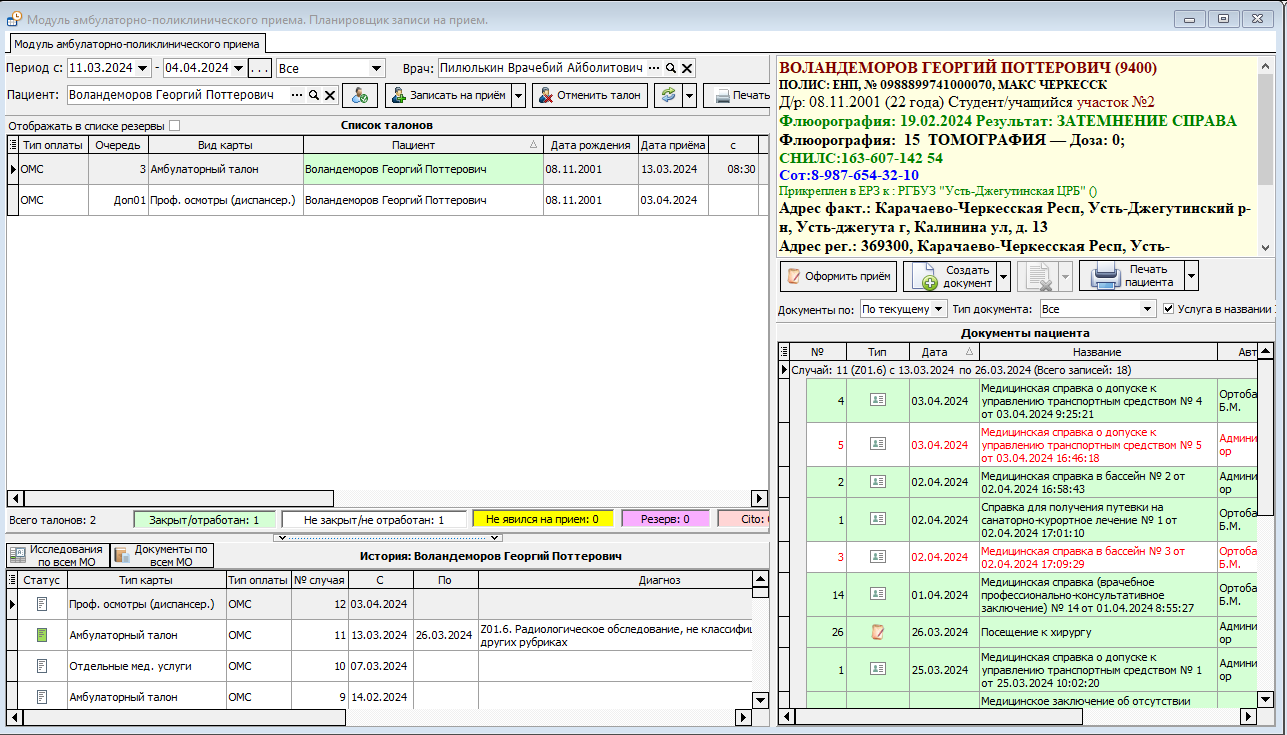The width and height of the screenshot is (1287, 735).
Task: Click the patient-with-checkmark icon button
Action: click(x=359, y=95)
